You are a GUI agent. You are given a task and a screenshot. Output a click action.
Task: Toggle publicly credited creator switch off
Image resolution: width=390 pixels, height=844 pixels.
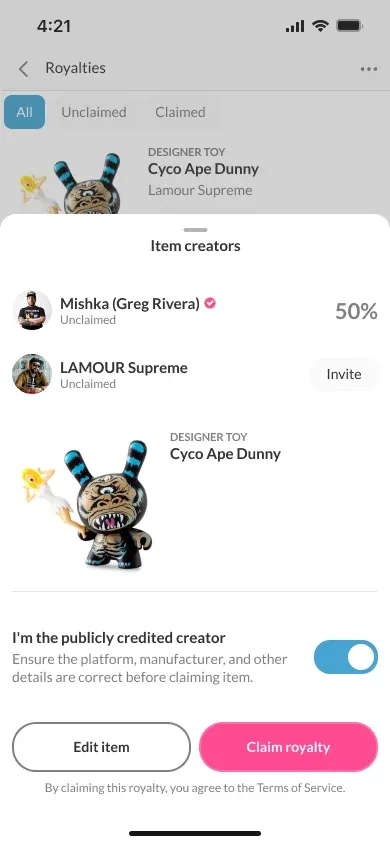click(346, 657)
